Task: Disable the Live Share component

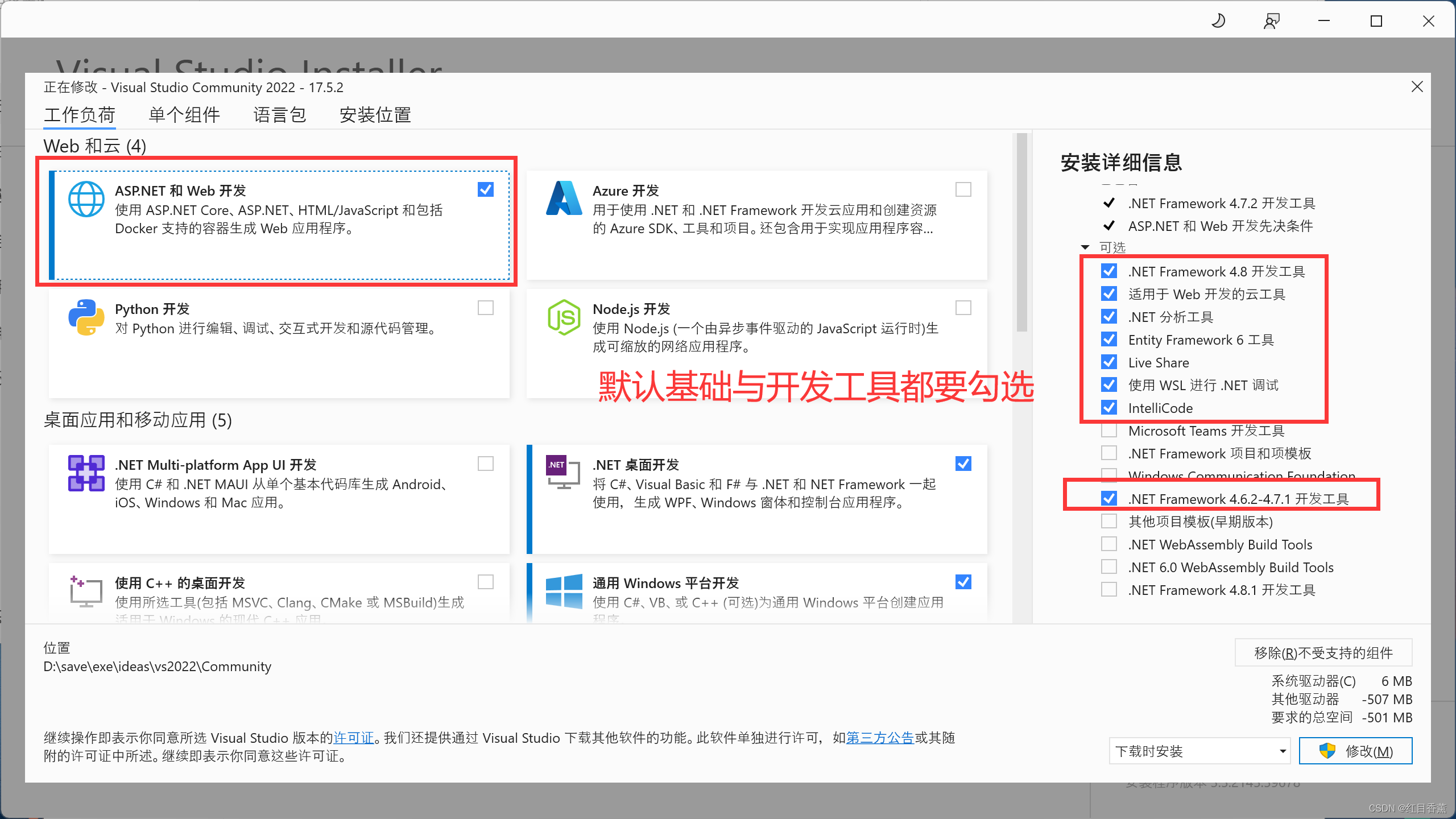Action: tap(1108, 362)
